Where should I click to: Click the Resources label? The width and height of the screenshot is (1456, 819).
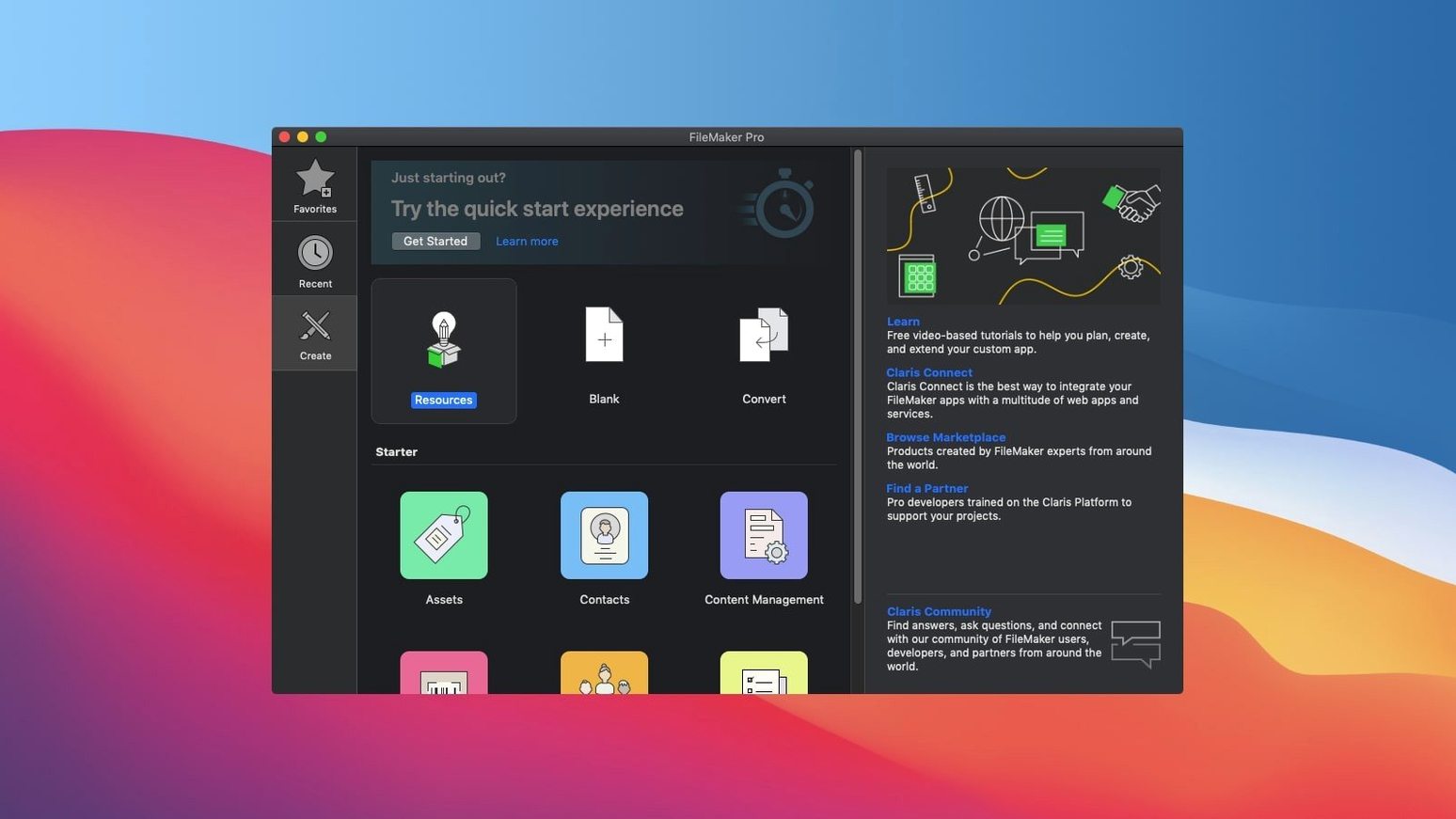pos(444,401)
